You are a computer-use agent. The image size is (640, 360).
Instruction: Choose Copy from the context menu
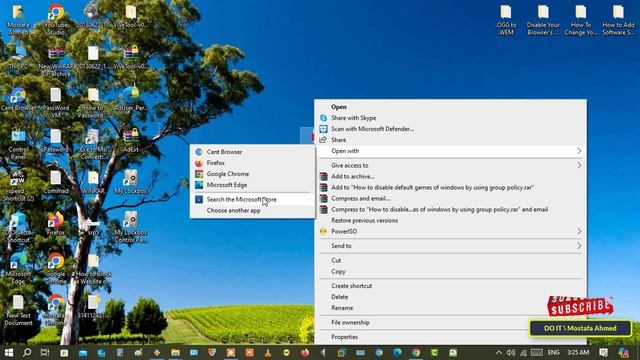pyautogui.click(x=450, y=271)
